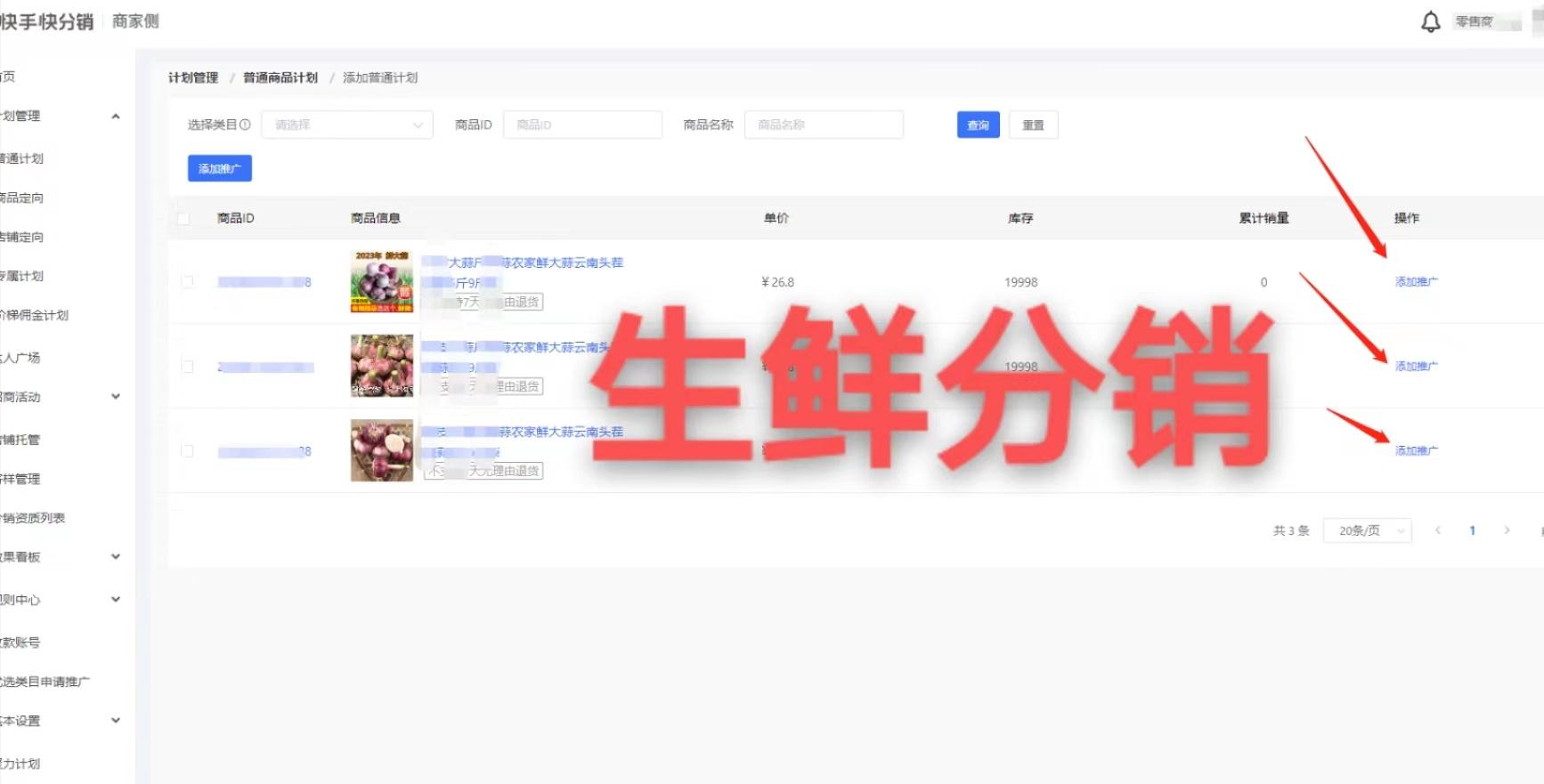Tick the select-all checkbox in the table header
The height and width of the screenshot is (784, 1544).
click(x=183, y=218)
